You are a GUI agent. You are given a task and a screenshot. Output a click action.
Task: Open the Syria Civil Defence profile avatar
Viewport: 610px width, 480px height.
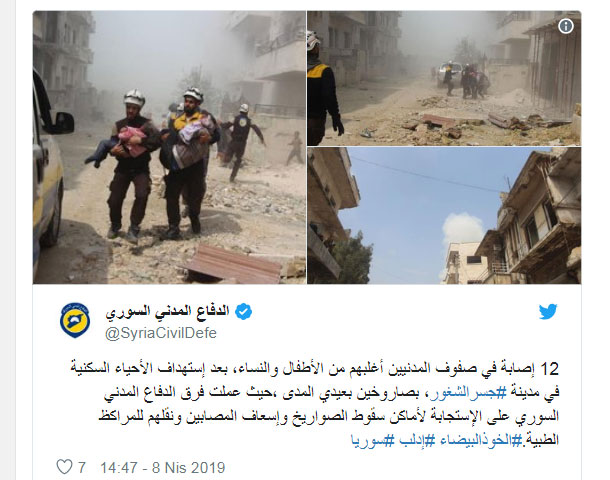click(75, 320)
